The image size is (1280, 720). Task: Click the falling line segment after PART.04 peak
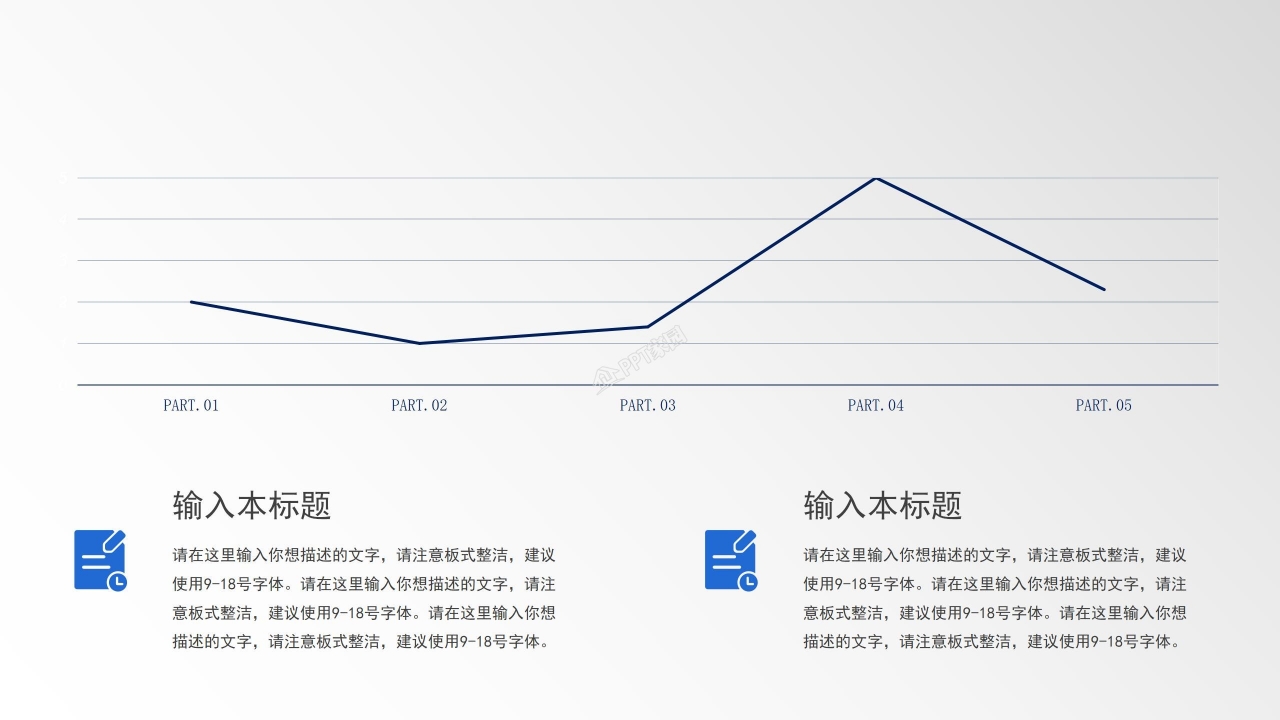tap(990, 234)
